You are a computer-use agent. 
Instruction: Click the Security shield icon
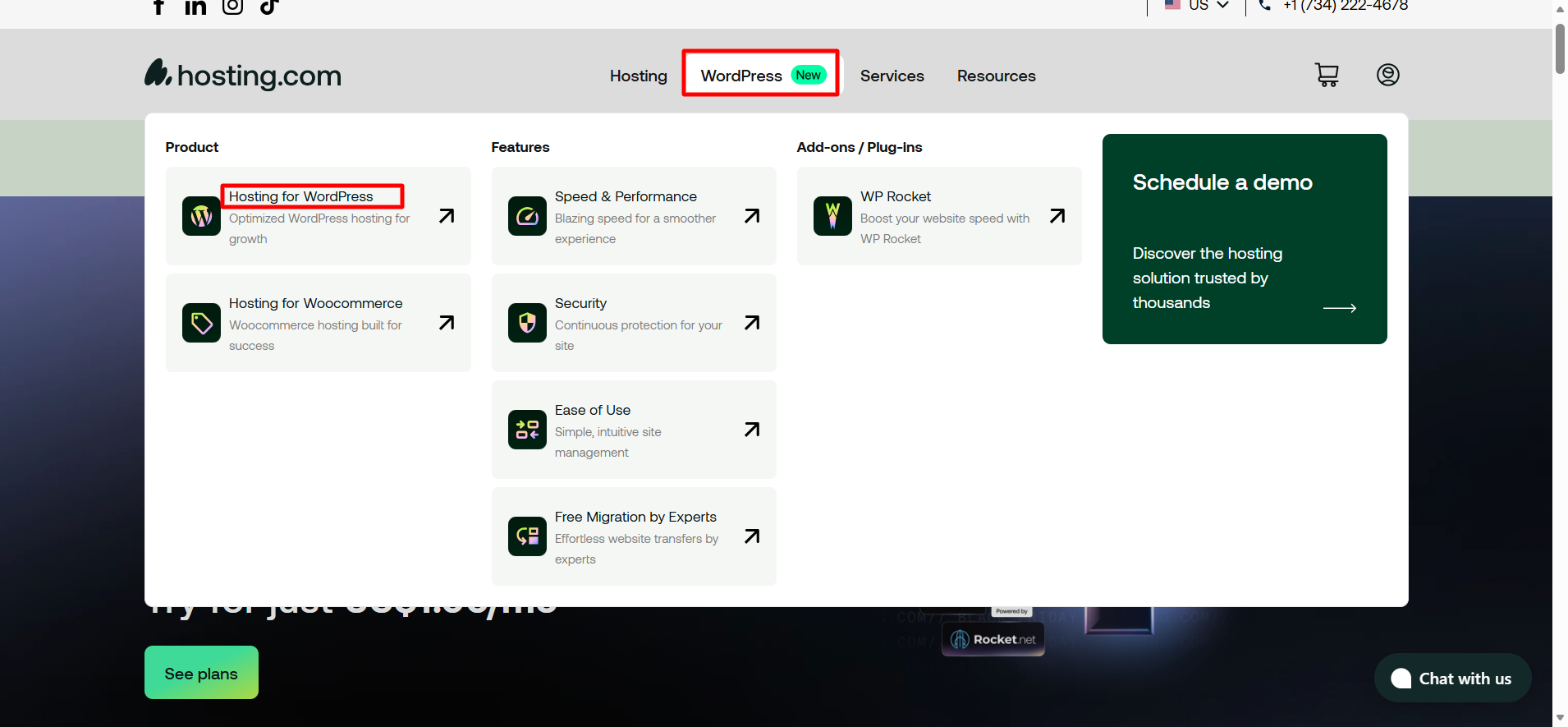[527, 323]
